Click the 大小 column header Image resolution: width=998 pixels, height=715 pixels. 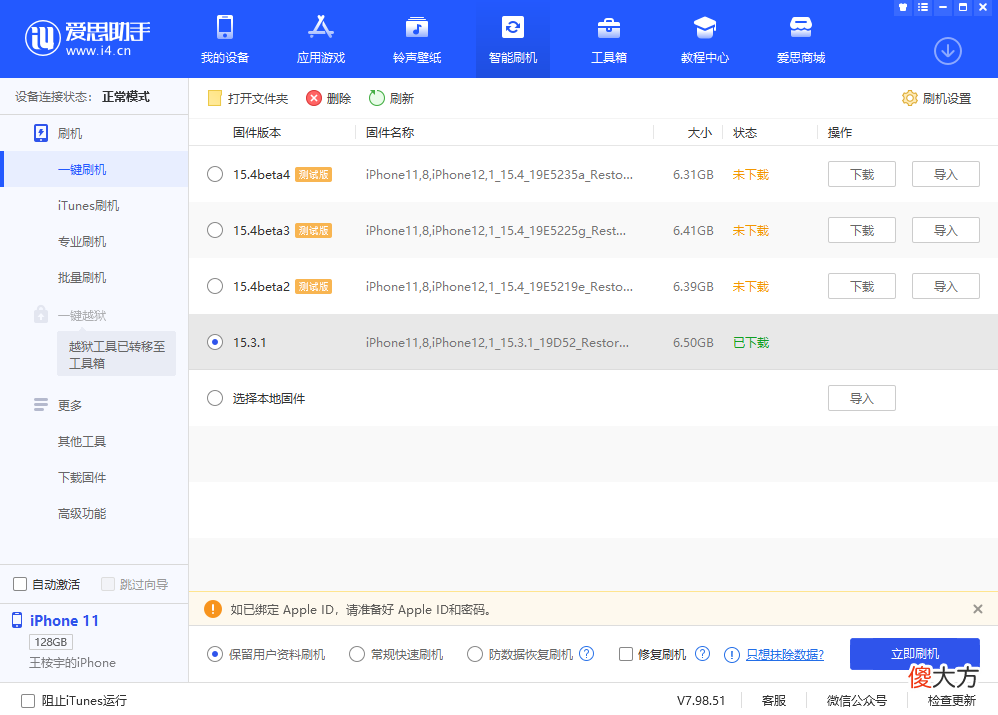point(699,132)
